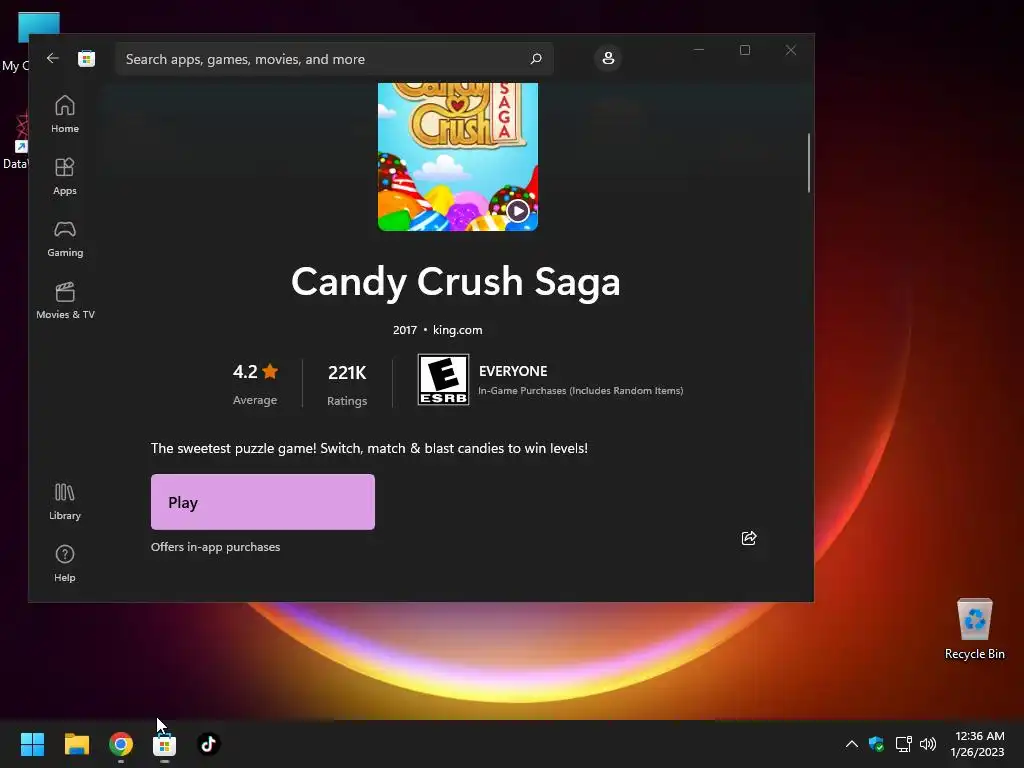Viewport: 1024px width, 768px height.
Task: Open the Apps section in sidebar
Action: pyautogui.click(x=65, y=176)
